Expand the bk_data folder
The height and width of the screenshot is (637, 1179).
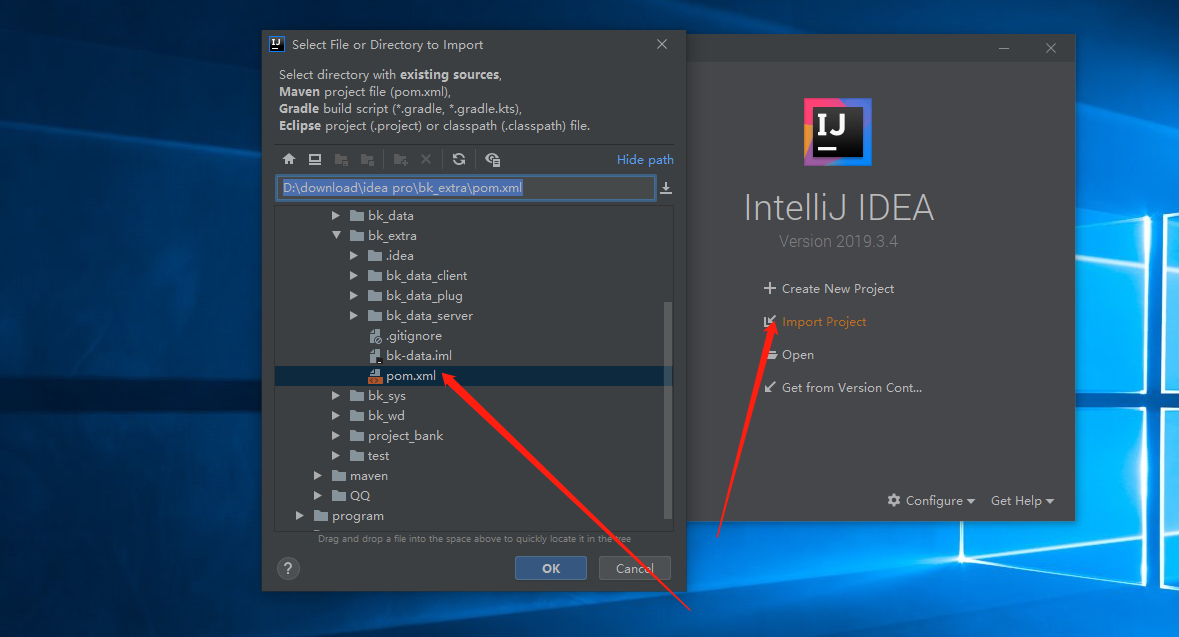point(335,216)
